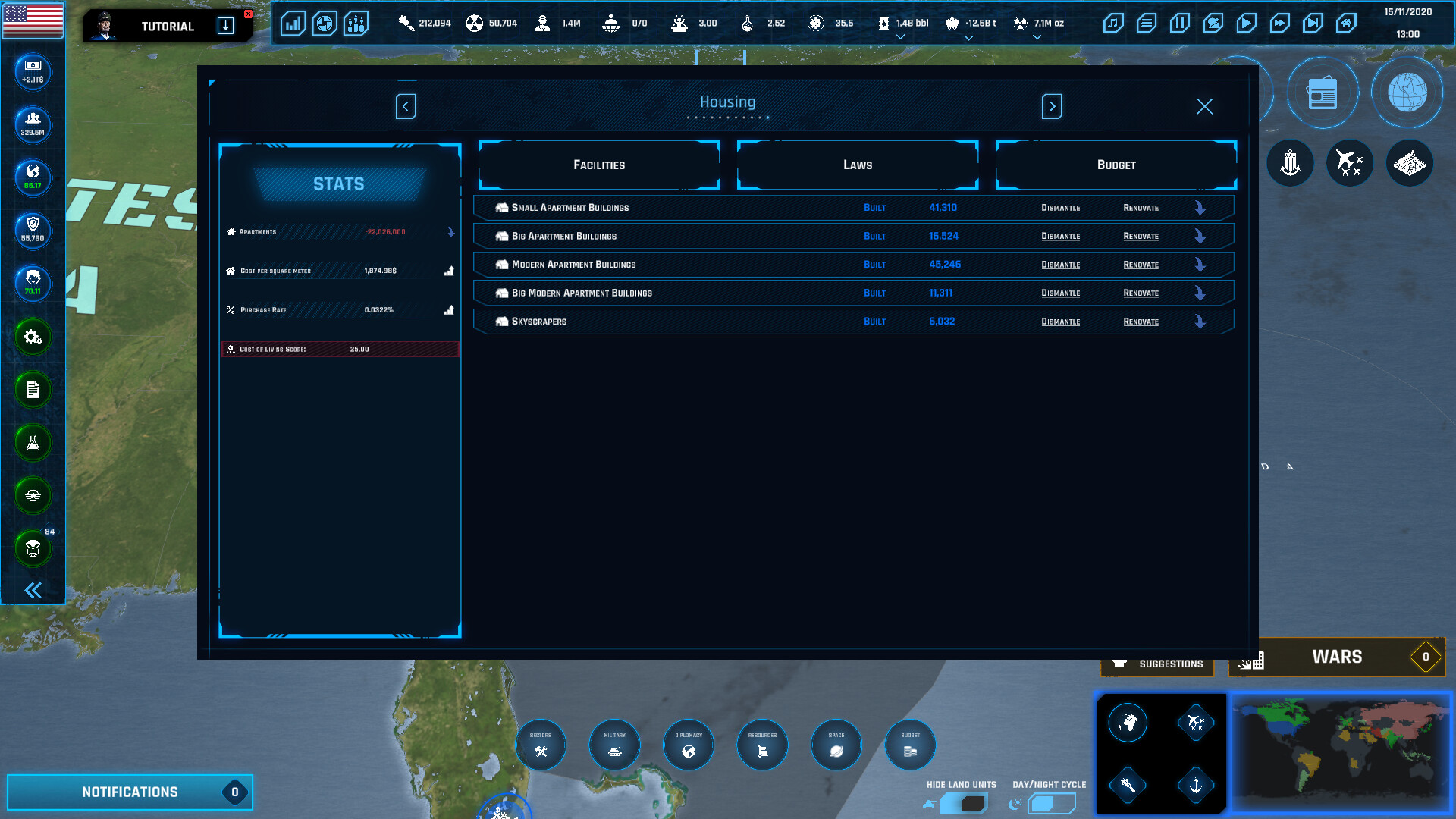Open the log list icon in top bar

1146,24
